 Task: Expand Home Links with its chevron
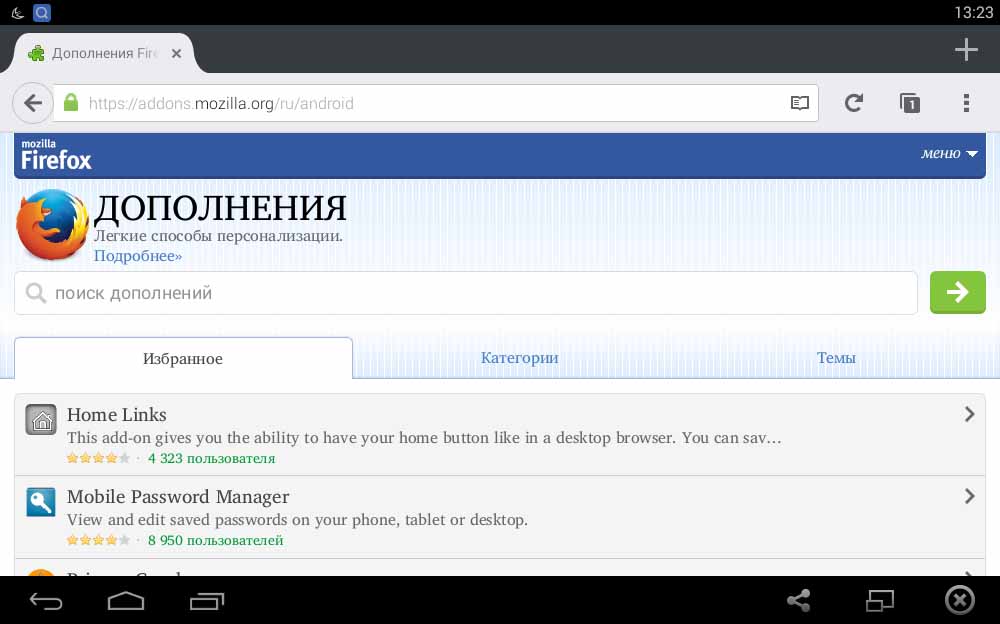coord(969,414)
